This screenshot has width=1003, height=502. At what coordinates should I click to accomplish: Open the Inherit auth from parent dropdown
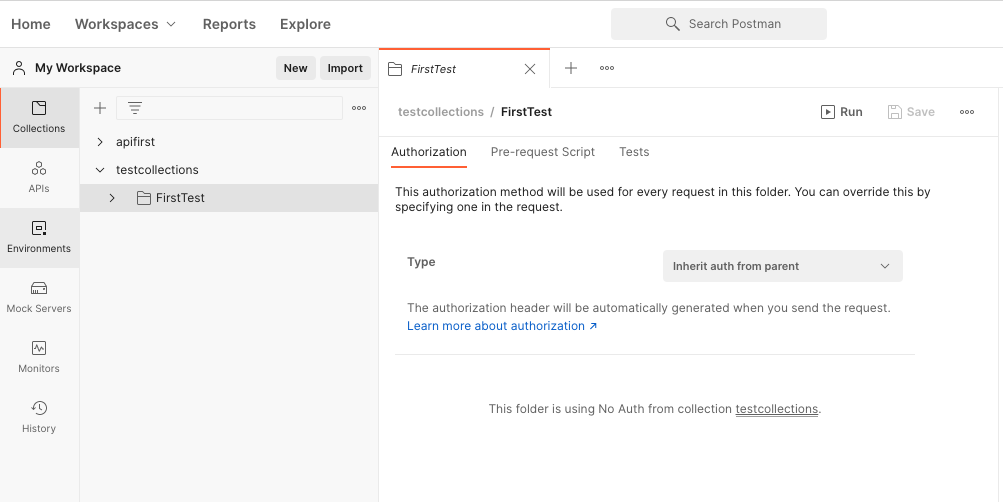pos(782,266)
